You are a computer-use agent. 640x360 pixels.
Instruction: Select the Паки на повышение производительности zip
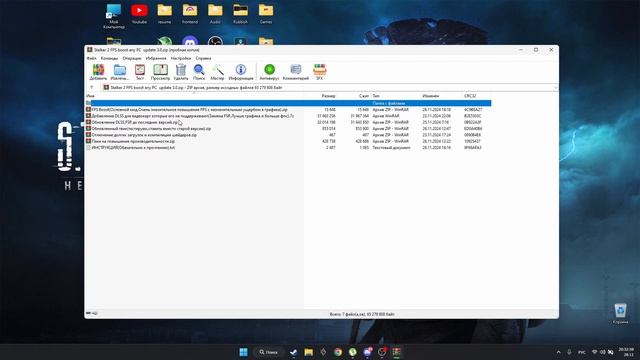click(288, 141)
